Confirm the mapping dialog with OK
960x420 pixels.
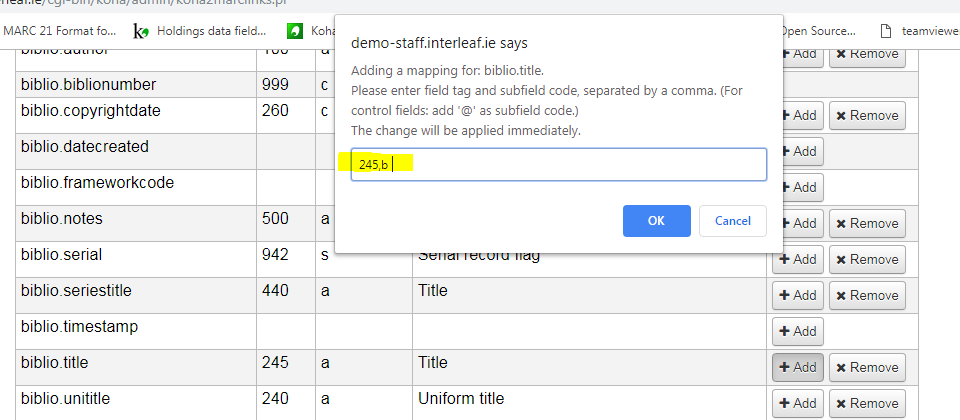click(656, 221)
